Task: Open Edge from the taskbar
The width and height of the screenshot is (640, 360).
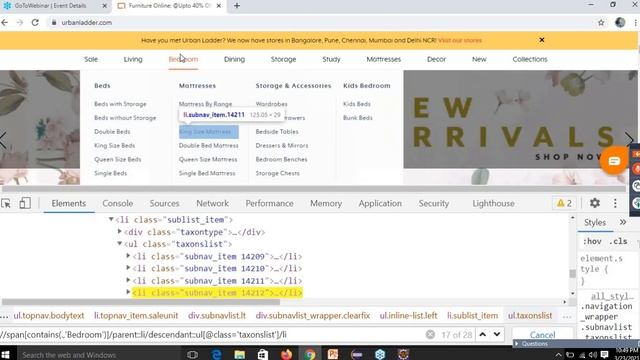Action: click(216, 354)
